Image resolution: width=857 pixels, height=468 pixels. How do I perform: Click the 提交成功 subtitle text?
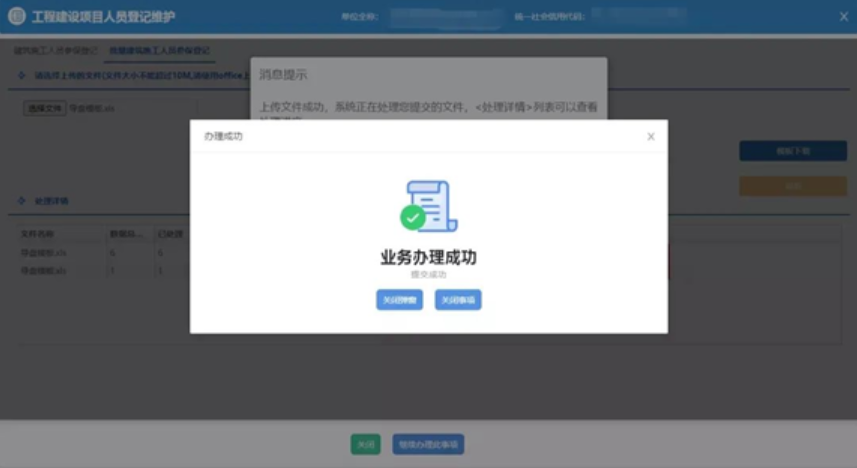429,274
